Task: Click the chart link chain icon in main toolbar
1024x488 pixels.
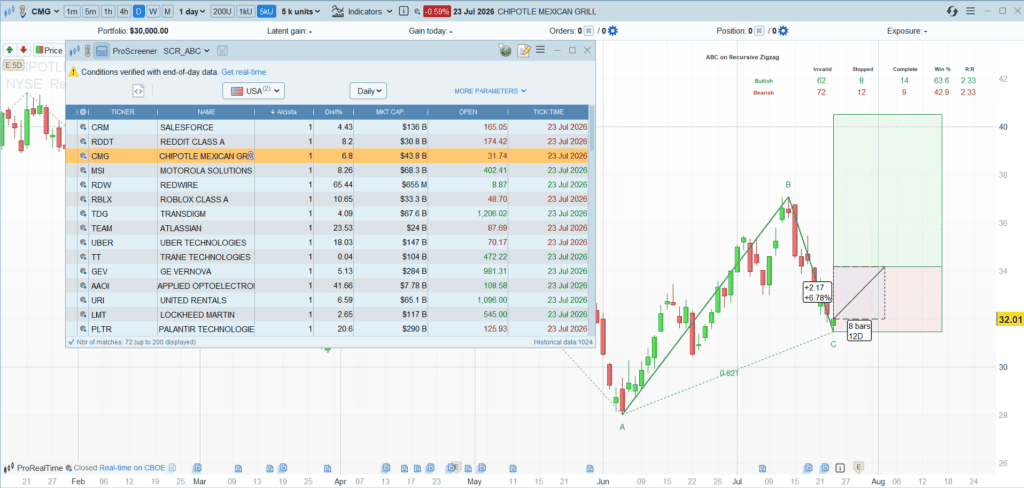Action: point(23,12)
